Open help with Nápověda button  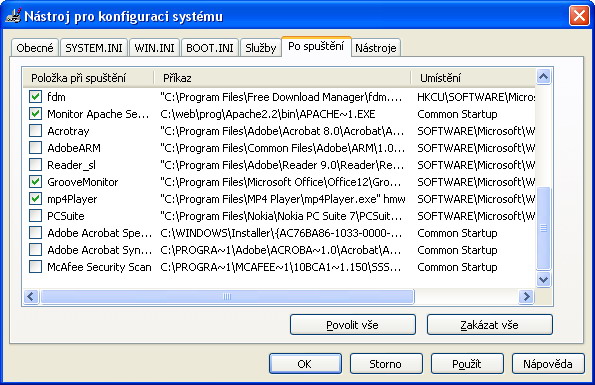[548, 364]
